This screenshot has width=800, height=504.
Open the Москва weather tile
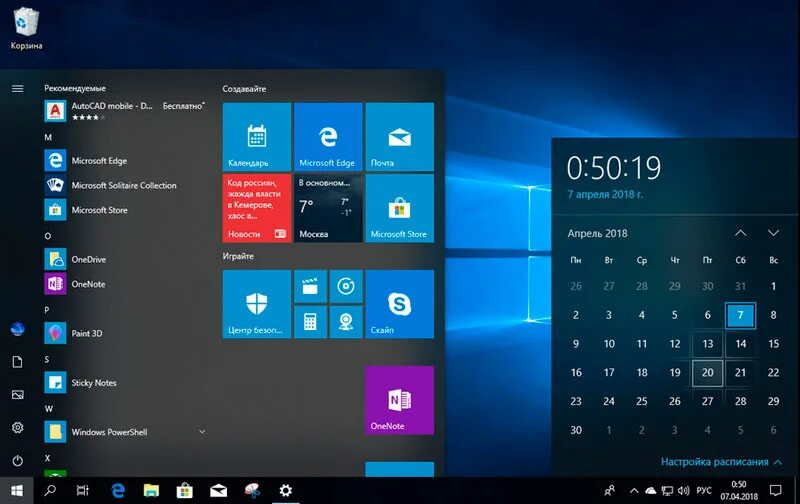pos(328,208)
